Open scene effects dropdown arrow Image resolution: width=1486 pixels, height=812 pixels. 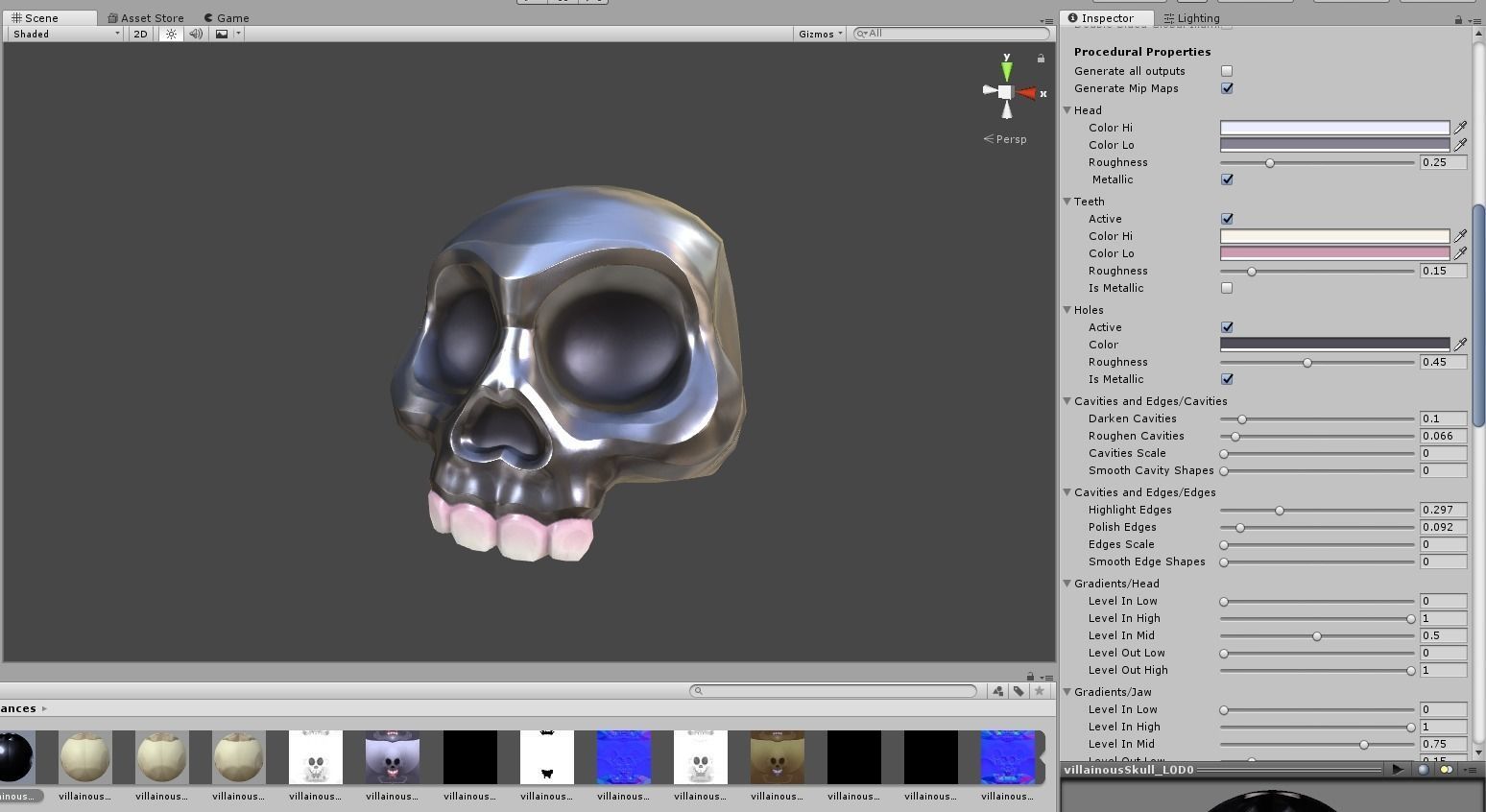pos(238,34)
